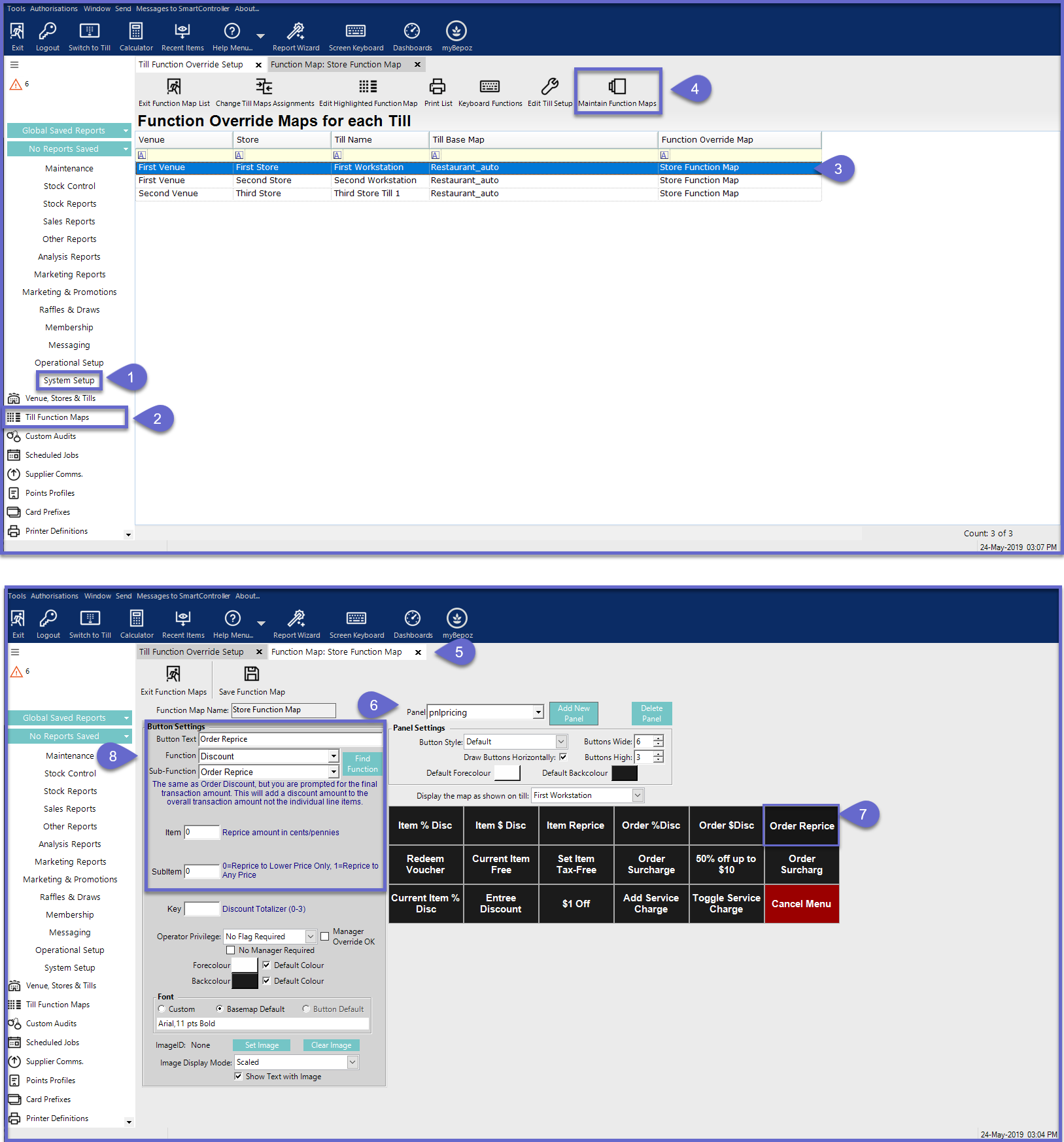Expand the Operator Privilege dropdown
Image resolution: width=1064 pixels, height=1142 pixels.
tap(311, 937)
